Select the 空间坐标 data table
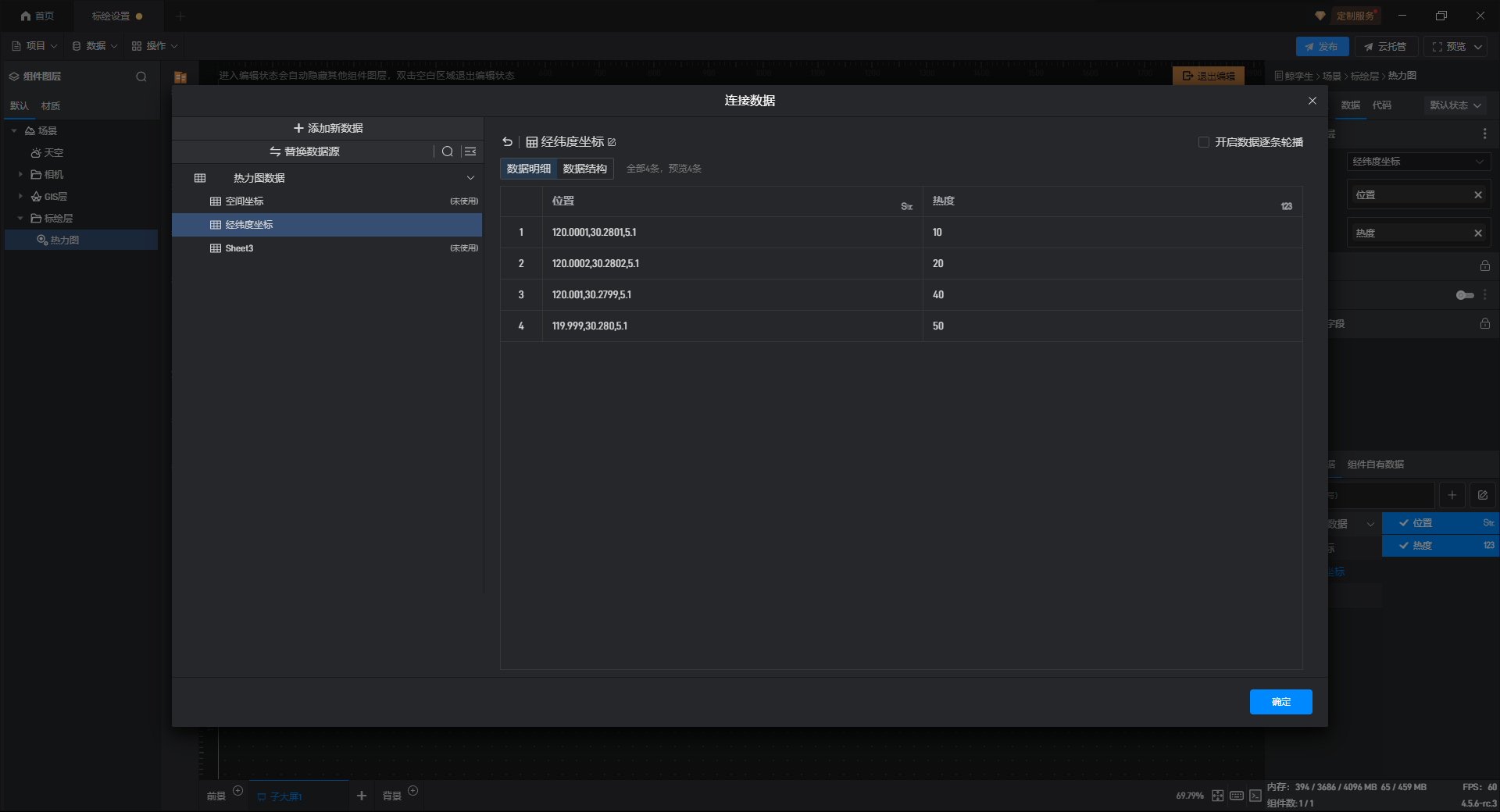Image resolution: width=1500 pixels, height=812 pixels. coord(327,201)
